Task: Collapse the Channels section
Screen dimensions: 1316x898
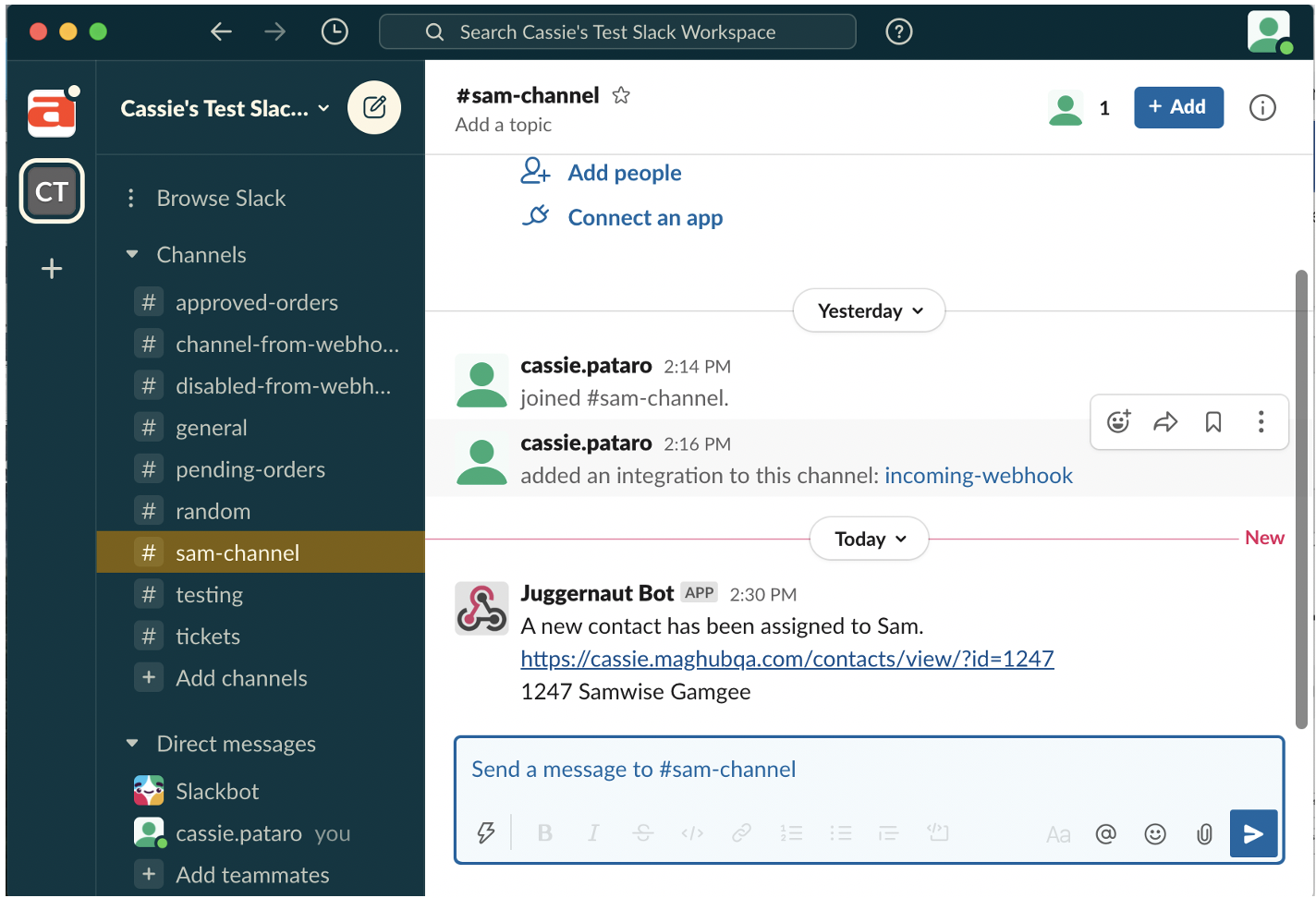Action: coord(132,254)
